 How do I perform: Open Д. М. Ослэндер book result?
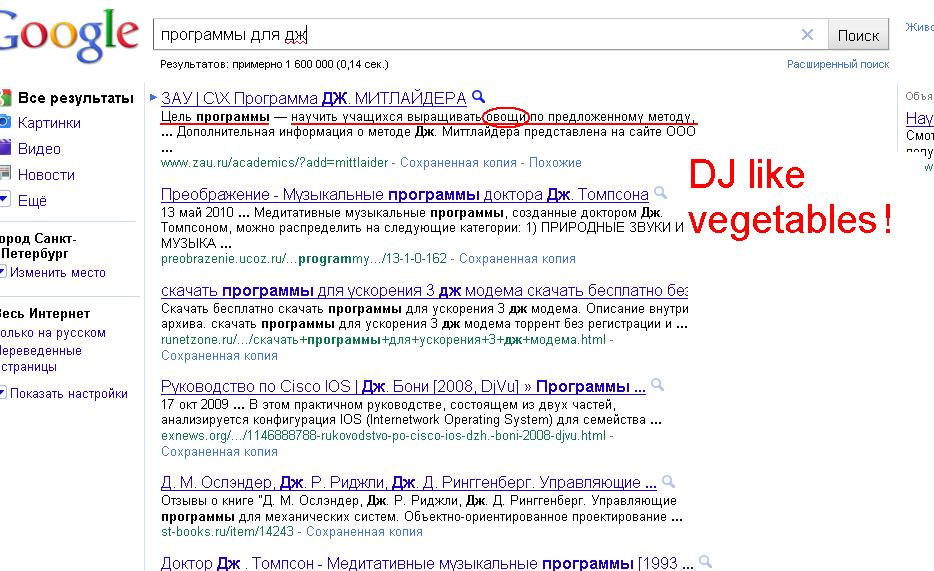coord(409,482)
